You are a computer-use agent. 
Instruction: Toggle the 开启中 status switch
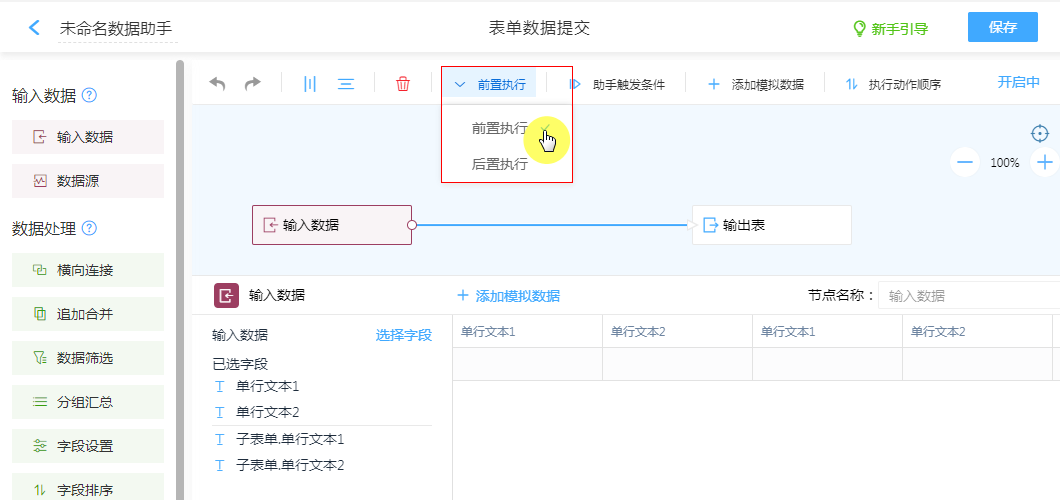tap(1018, 82)
